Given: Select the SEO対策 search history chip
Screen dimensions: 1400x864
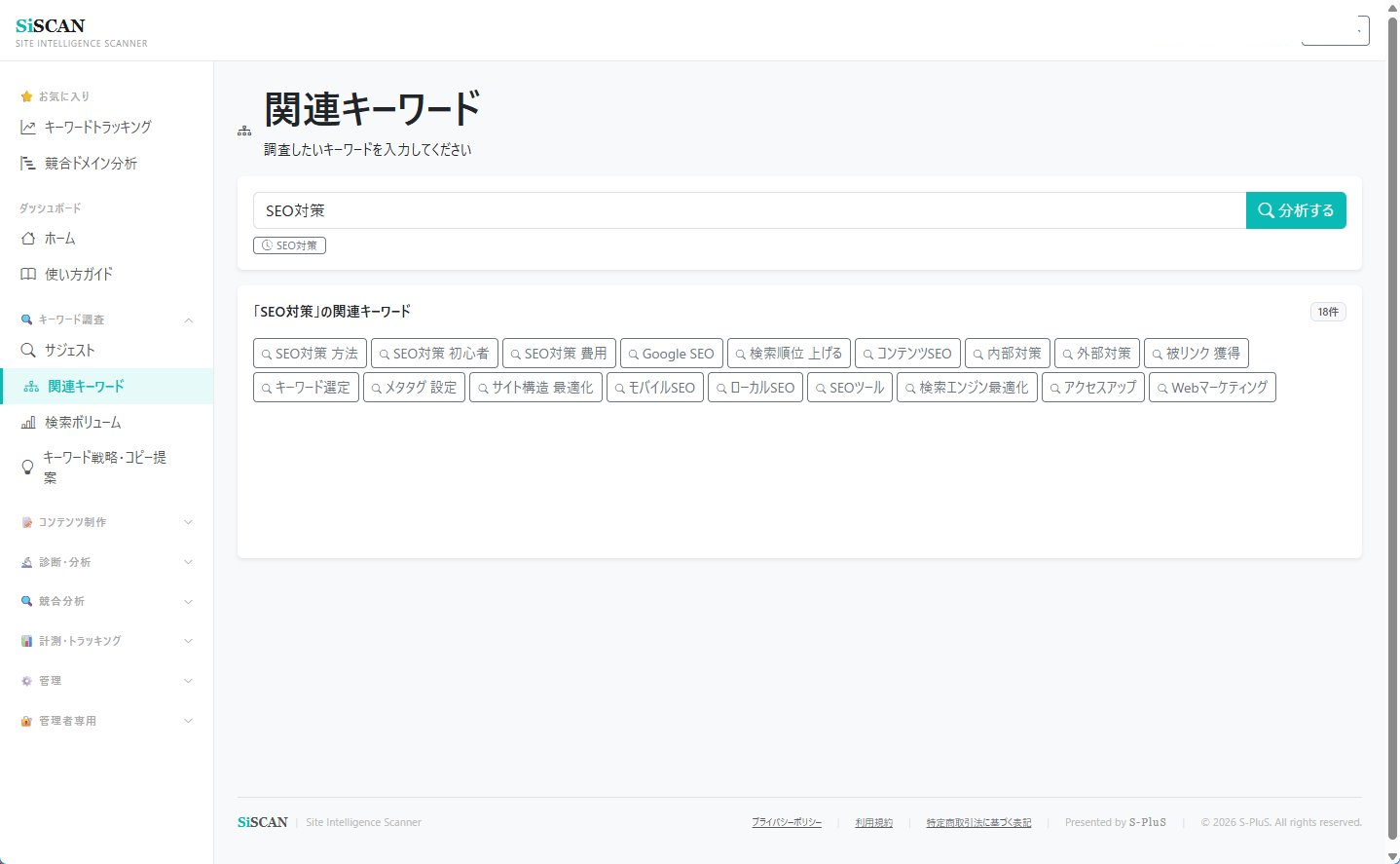Looking at the screenshot, I should pyautogui.click(x=289, y=245).
